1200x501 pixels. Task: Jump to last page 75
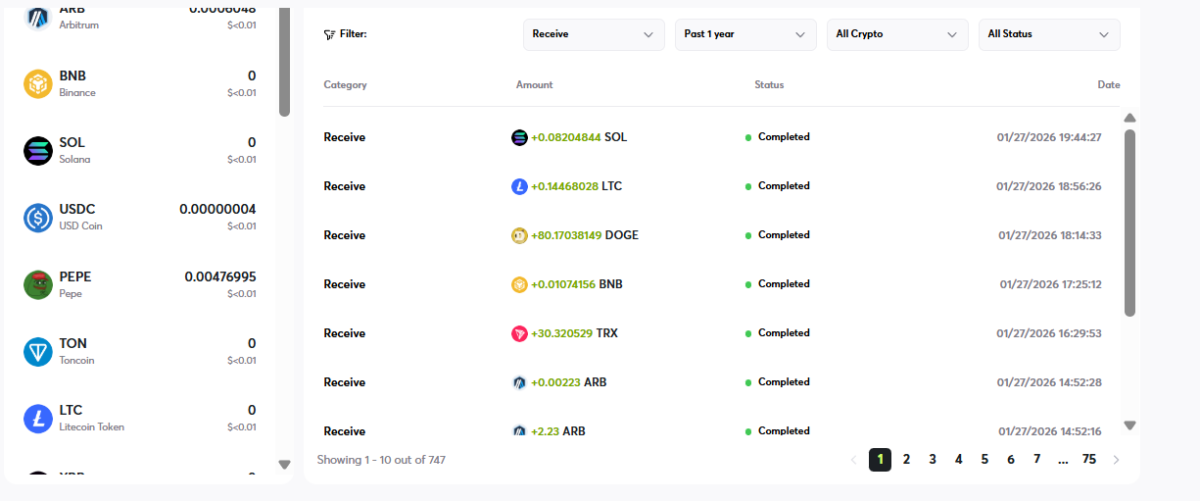pyautogui.click(x=1089, y=460)
